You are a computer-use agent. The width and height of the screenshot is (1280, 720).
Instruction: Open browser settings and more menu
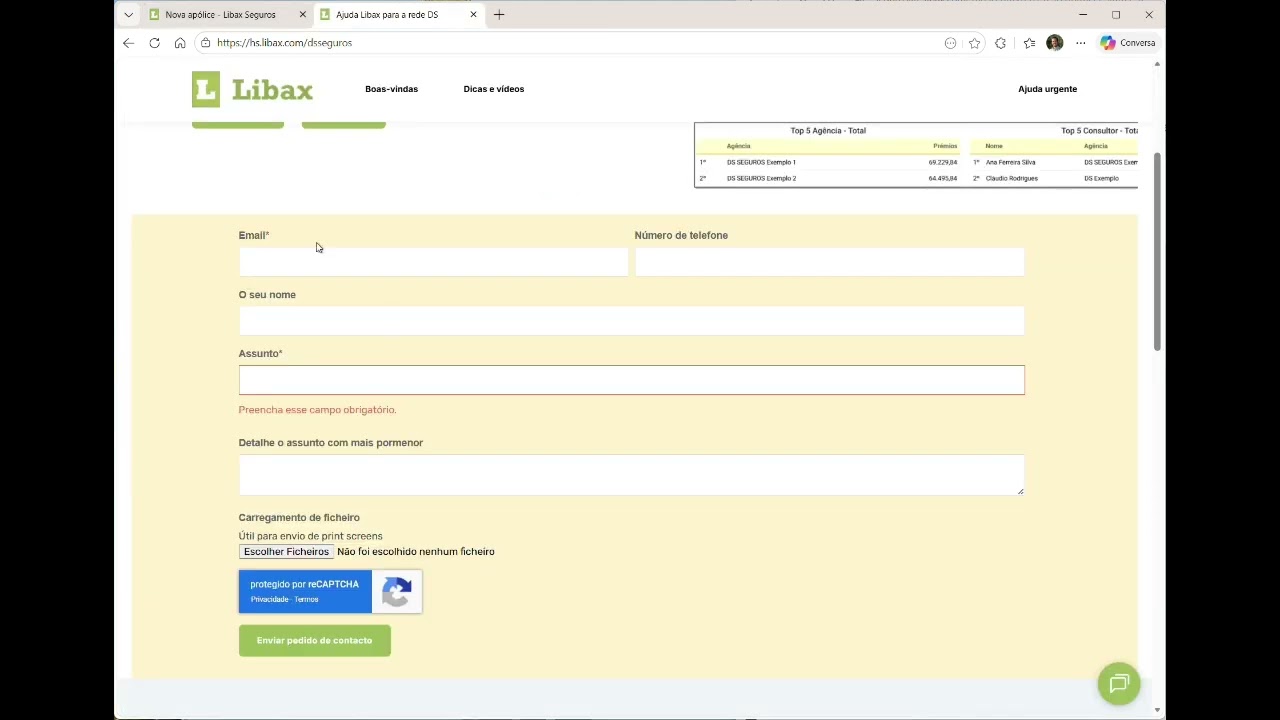[1080, 43]
